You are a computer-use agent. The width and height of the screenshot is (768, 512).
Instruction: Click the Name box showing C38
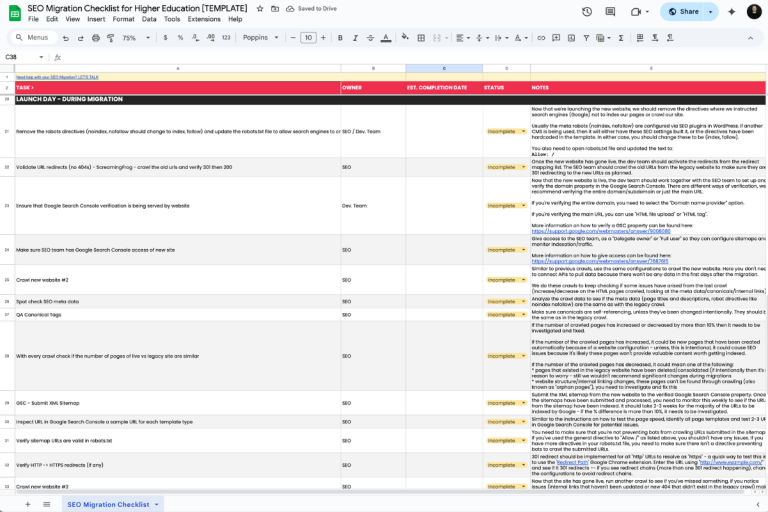pyautogui.click(x=24, y=57)
